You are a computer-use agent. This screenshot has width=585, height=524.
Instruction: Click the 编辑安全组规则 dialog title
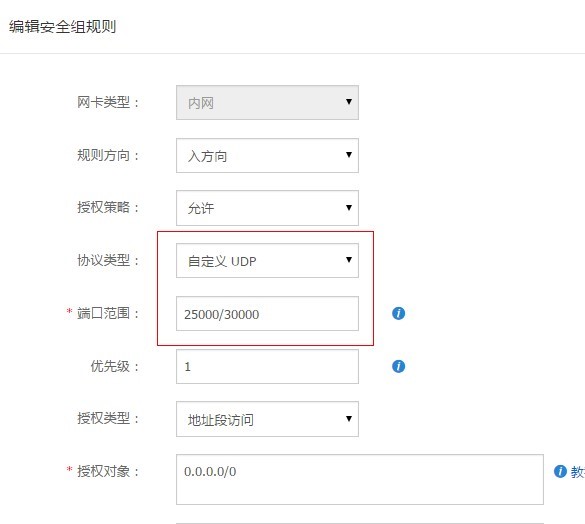pos(63,26)
